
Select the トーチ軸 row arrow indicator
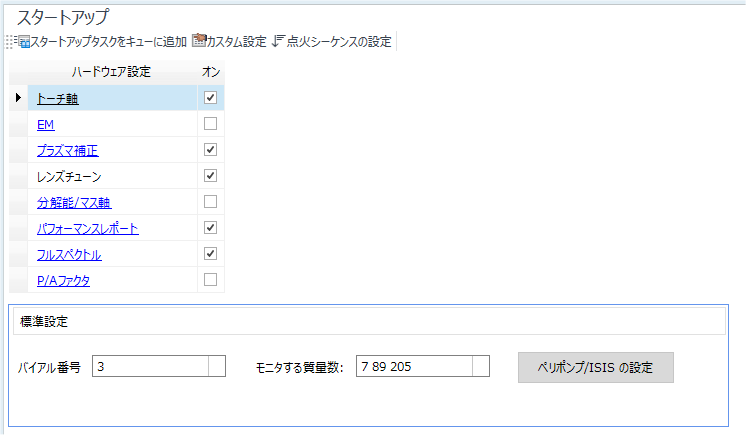click(x=18, y=98)
